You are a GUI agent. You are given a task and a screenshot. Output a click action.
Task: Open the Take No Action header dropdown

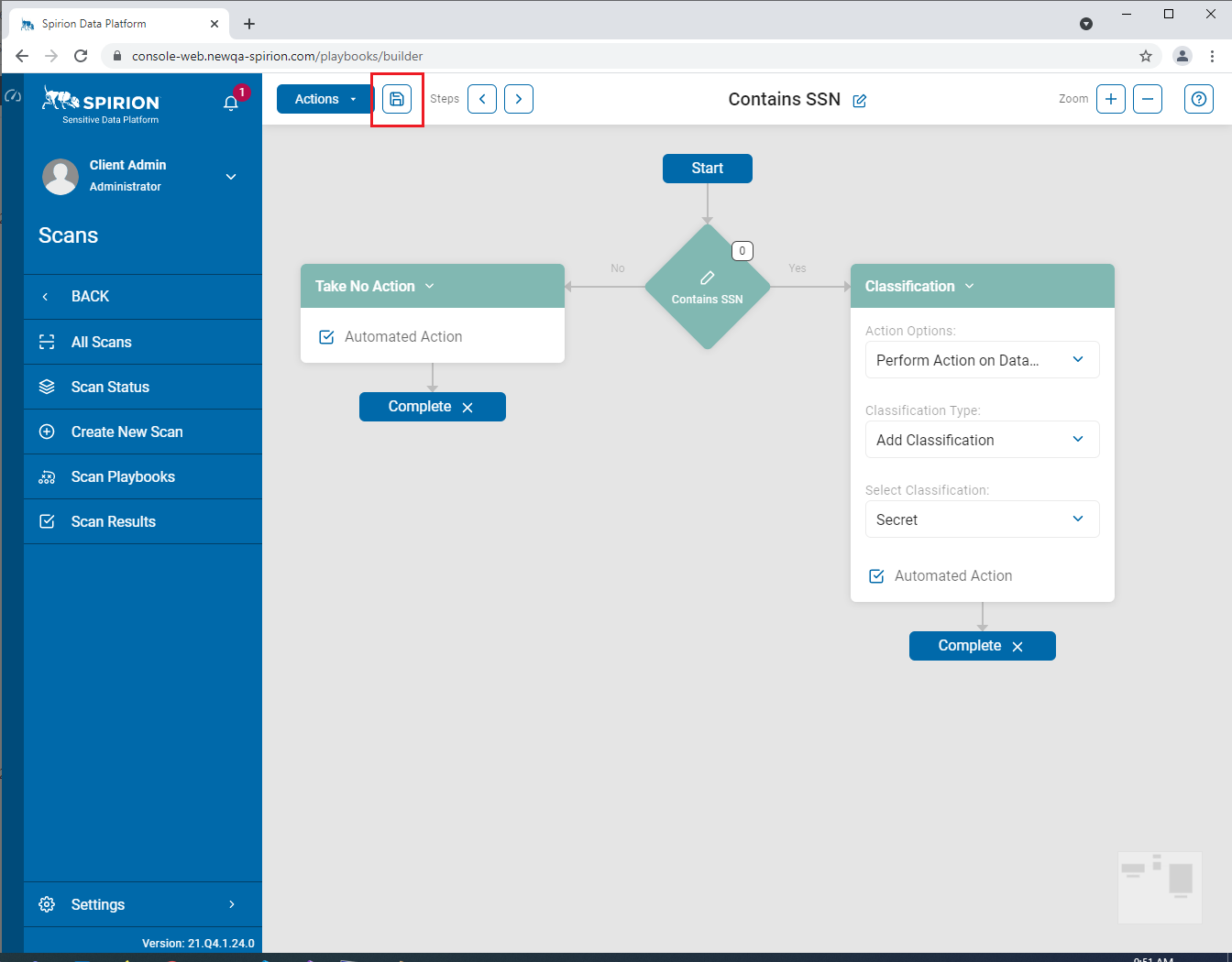pos(429,286)
